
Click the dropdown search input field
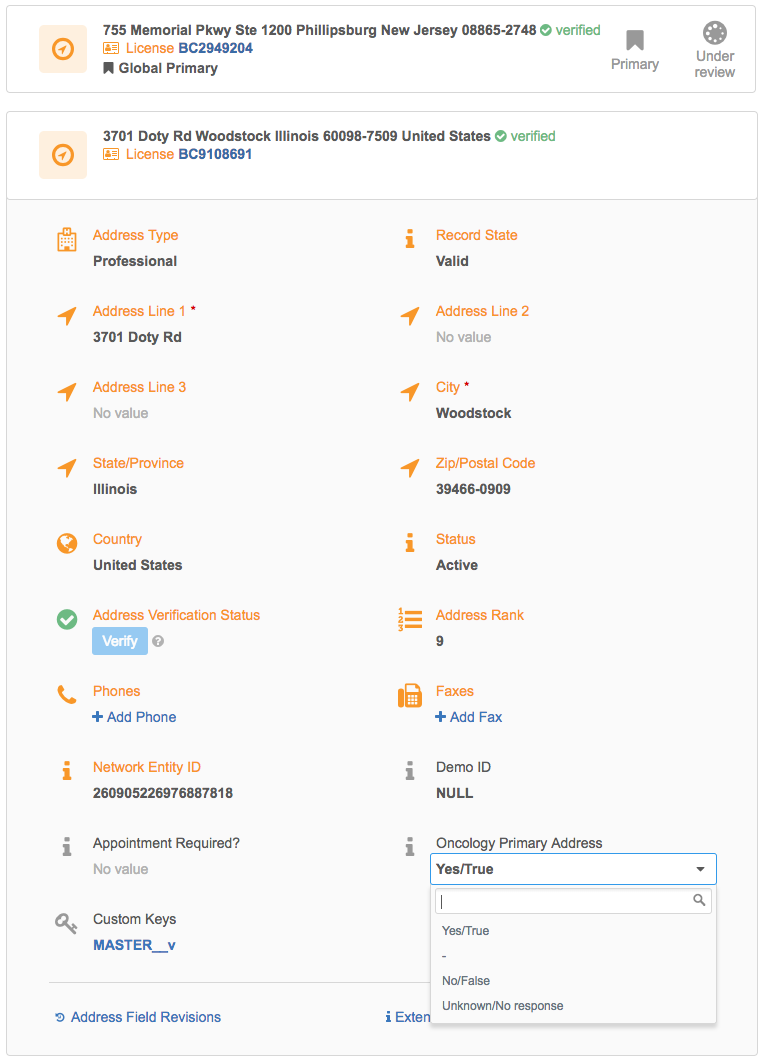click(x=565, y=901)
